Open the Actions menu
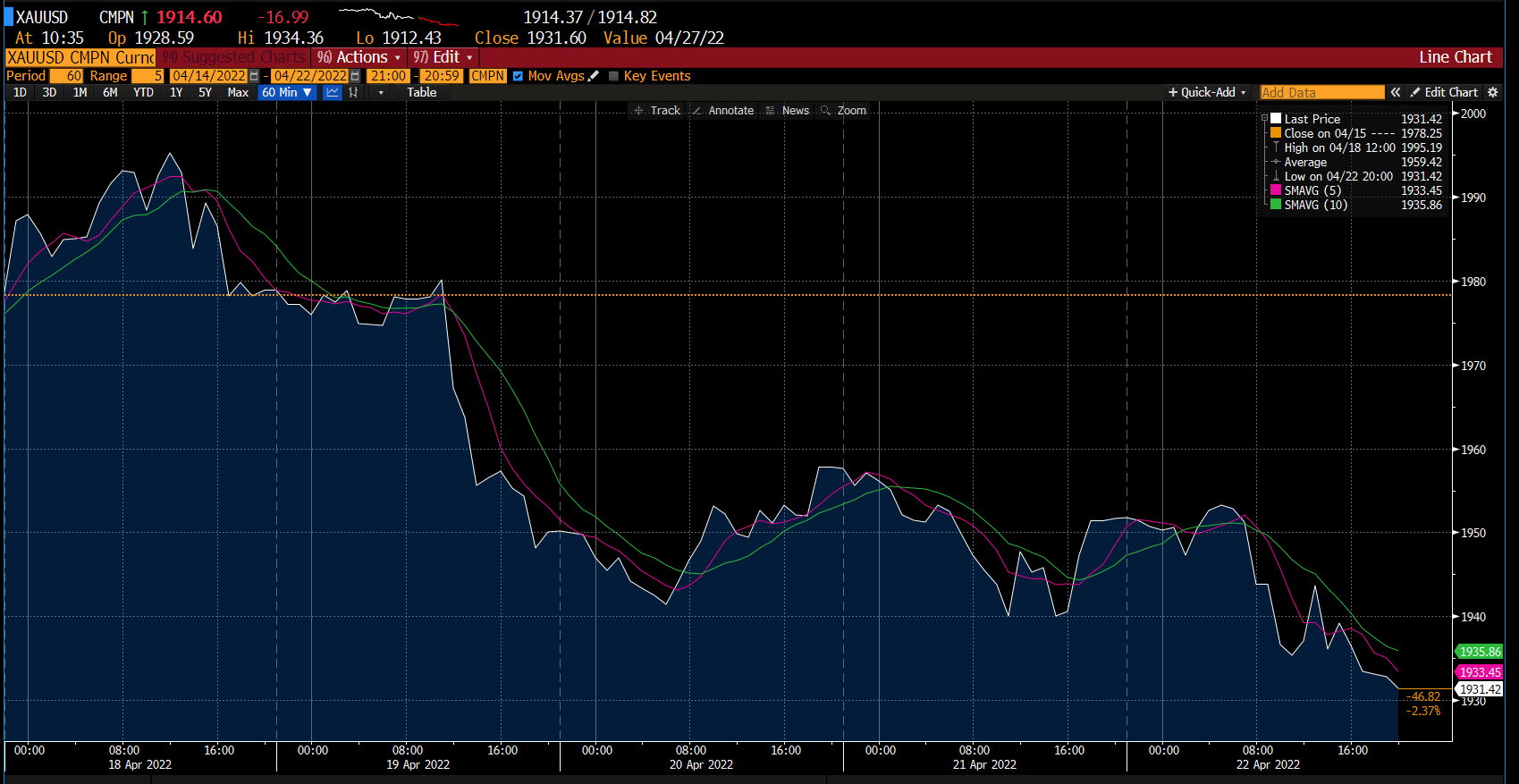This screenshot has height=784, width=1519. 359,57
